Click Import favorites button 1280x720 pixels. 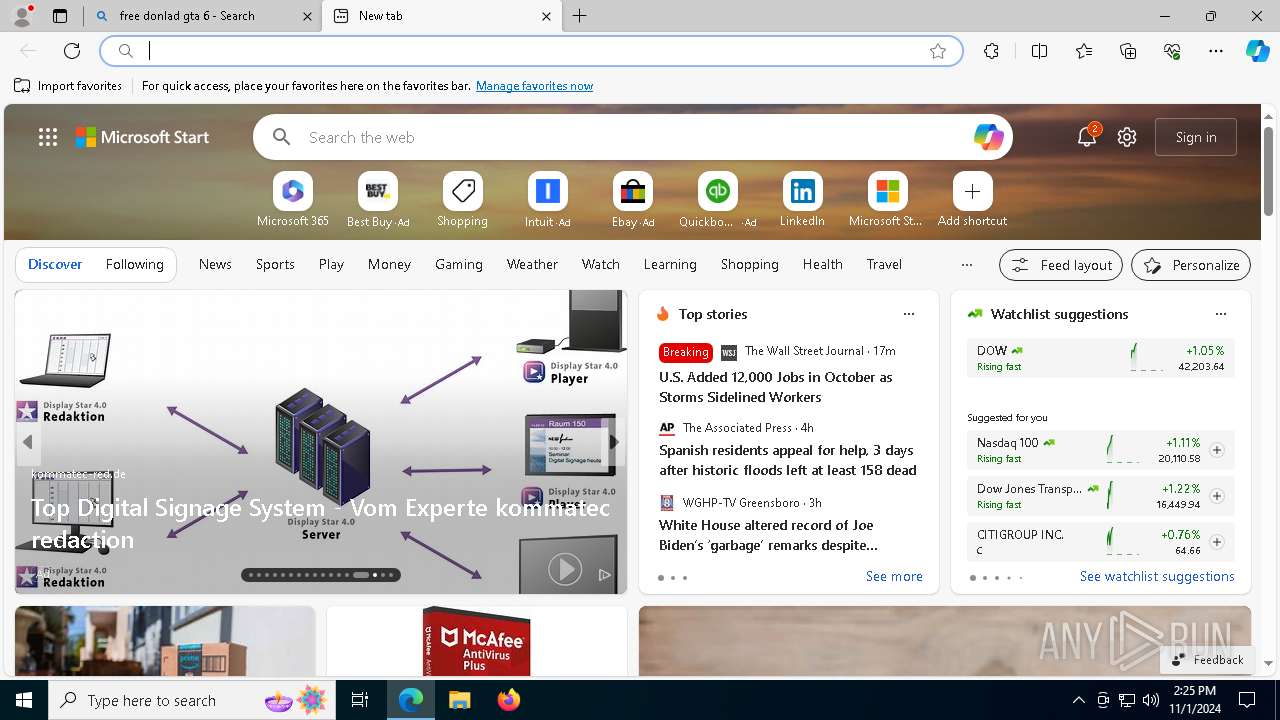[68, 86]
